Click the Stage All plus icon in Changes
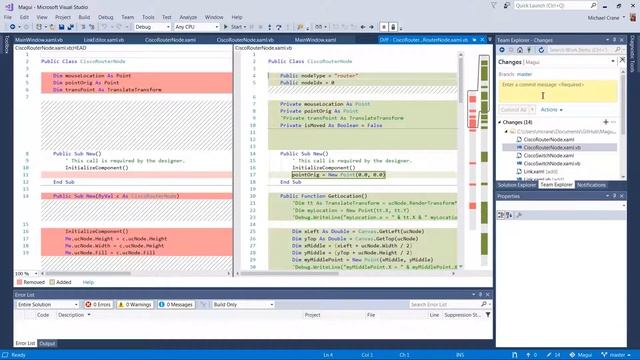Viewport: 640px width, 360px height. point(606,122)
